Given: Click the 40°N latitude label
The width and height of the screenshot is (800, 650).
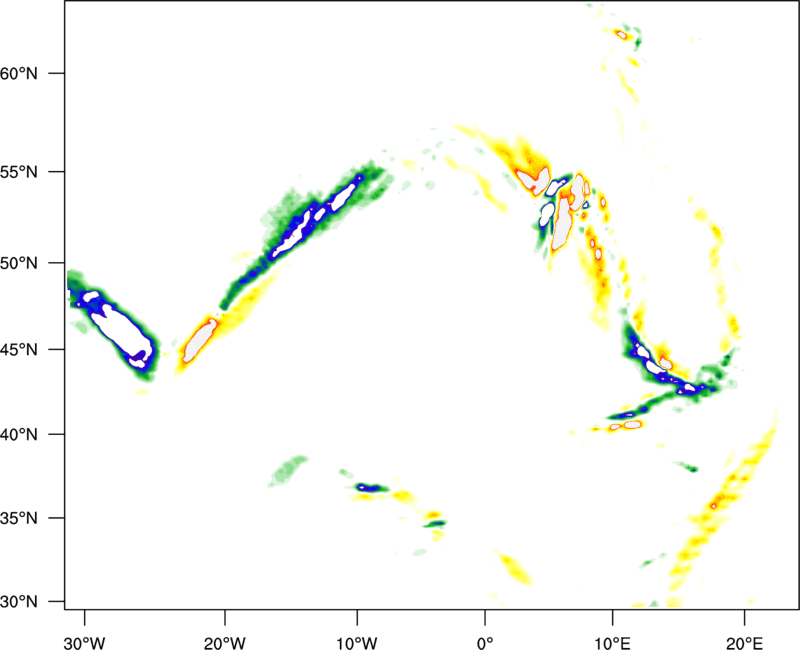Looking at the screenshot, I should (x=19, y=434).
